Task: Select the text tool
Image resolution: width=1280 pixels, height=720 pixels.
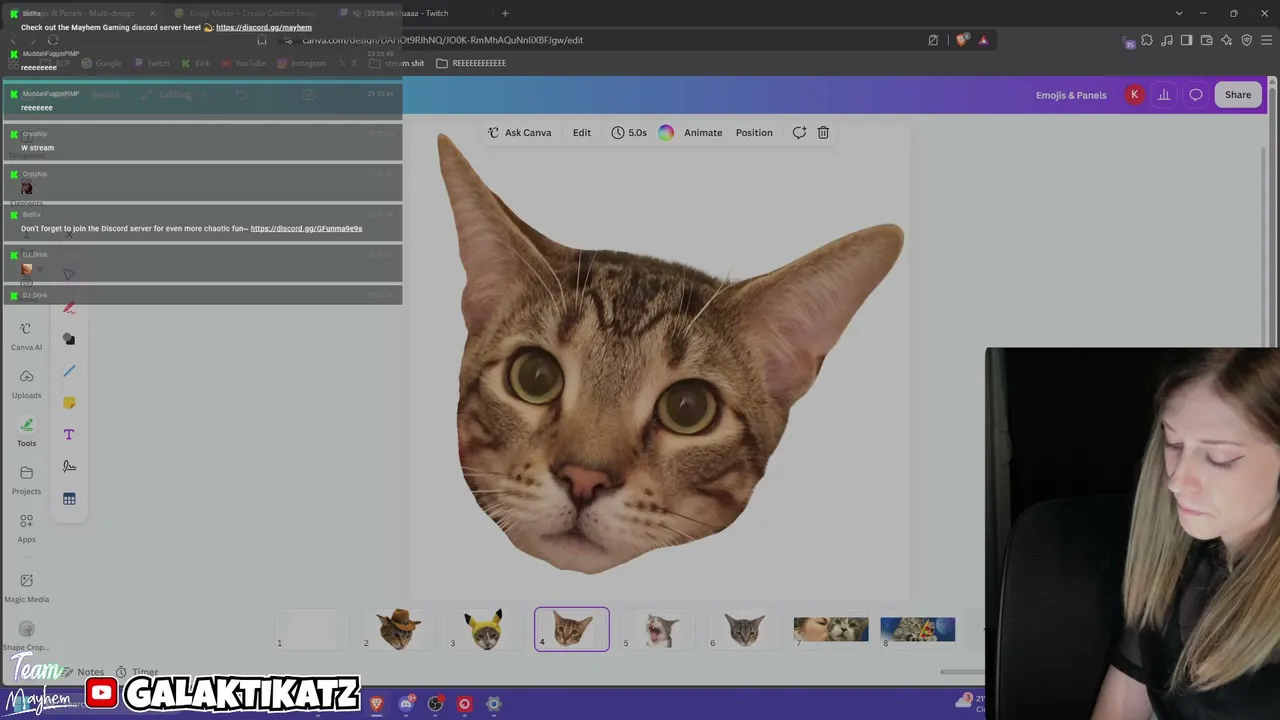Action: [x=69, y=435]
